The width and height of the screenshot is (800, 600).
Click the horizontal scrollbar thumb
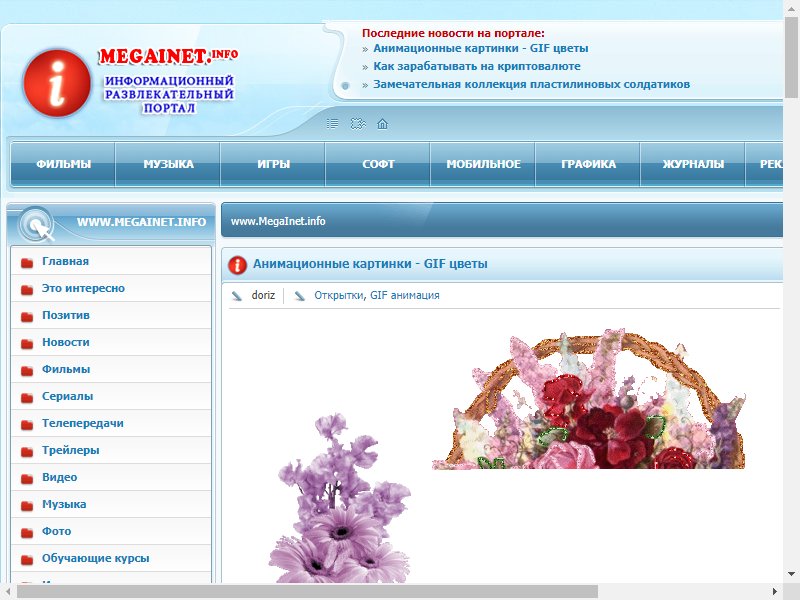coord(307,592)
